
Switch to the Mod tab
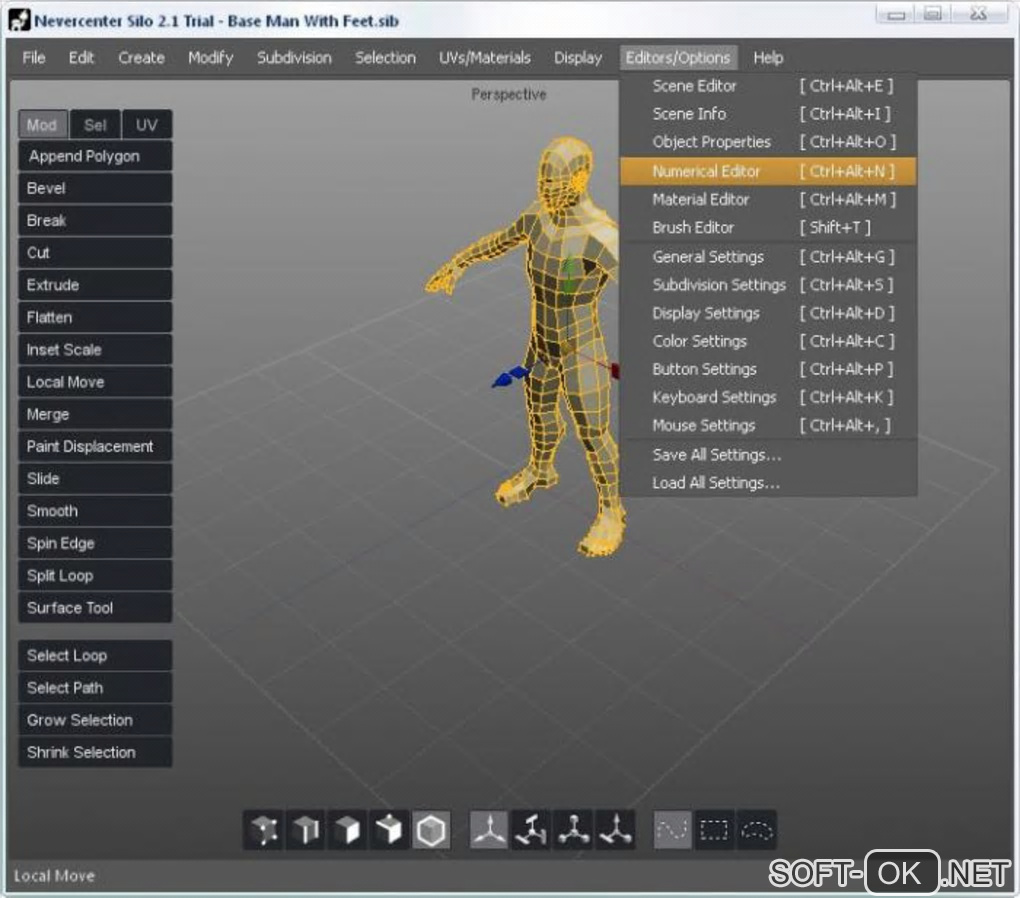(42, 125)
